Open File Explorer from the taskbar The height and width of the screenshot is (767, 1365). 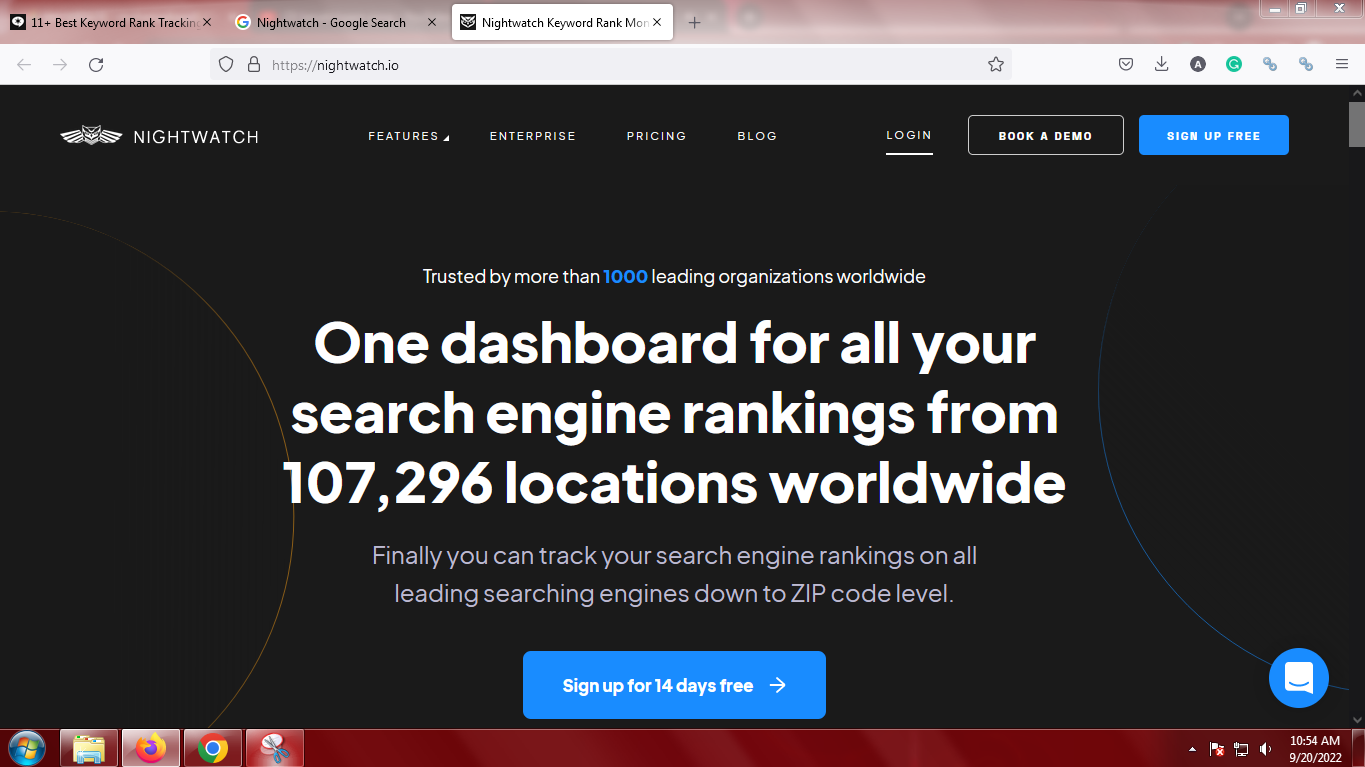tap(89, 748)
